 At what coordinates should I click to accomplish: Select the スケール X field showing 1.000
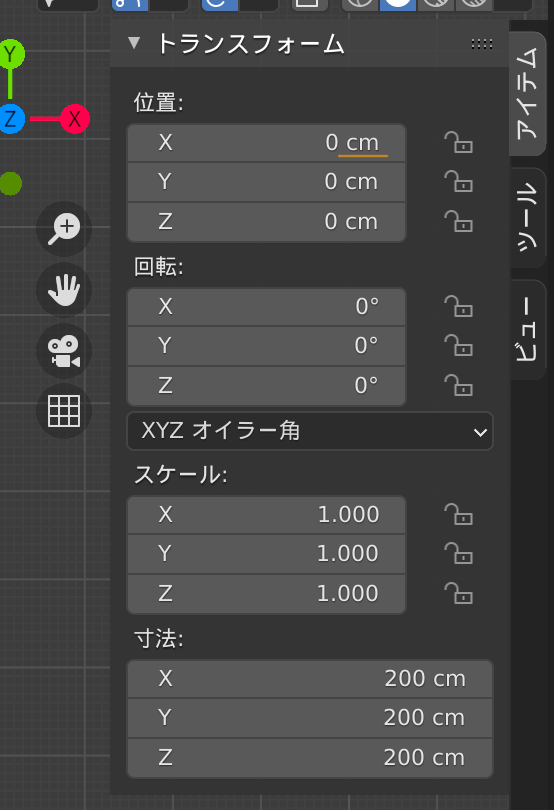pyautogui.click(x=267, y=515)
